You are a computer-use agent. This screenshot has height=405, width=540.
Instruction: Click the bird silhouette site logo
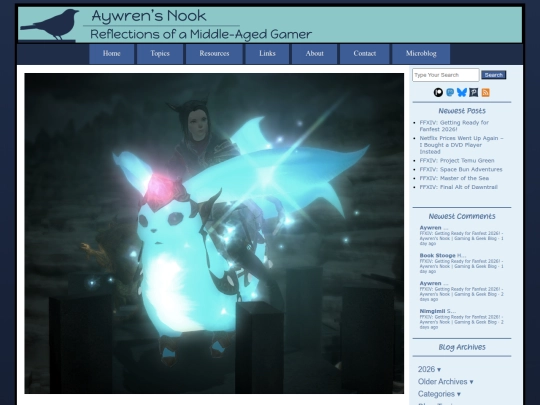[x=50, y=25]
